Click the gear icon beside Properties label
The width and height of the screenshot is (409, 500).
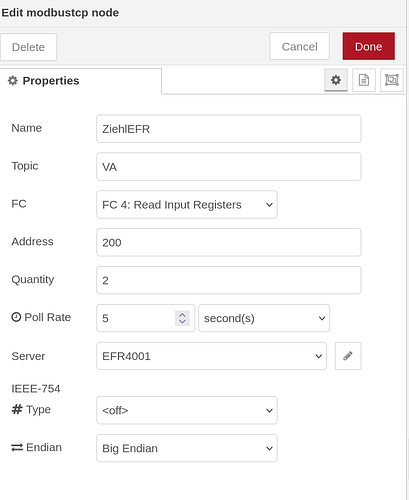click(x=13, y=81)
